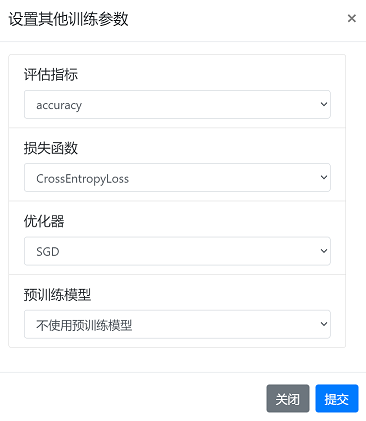Click the dialog title 设置其他训练参数
The image size is (366, 421).
(x=68, y=19)
